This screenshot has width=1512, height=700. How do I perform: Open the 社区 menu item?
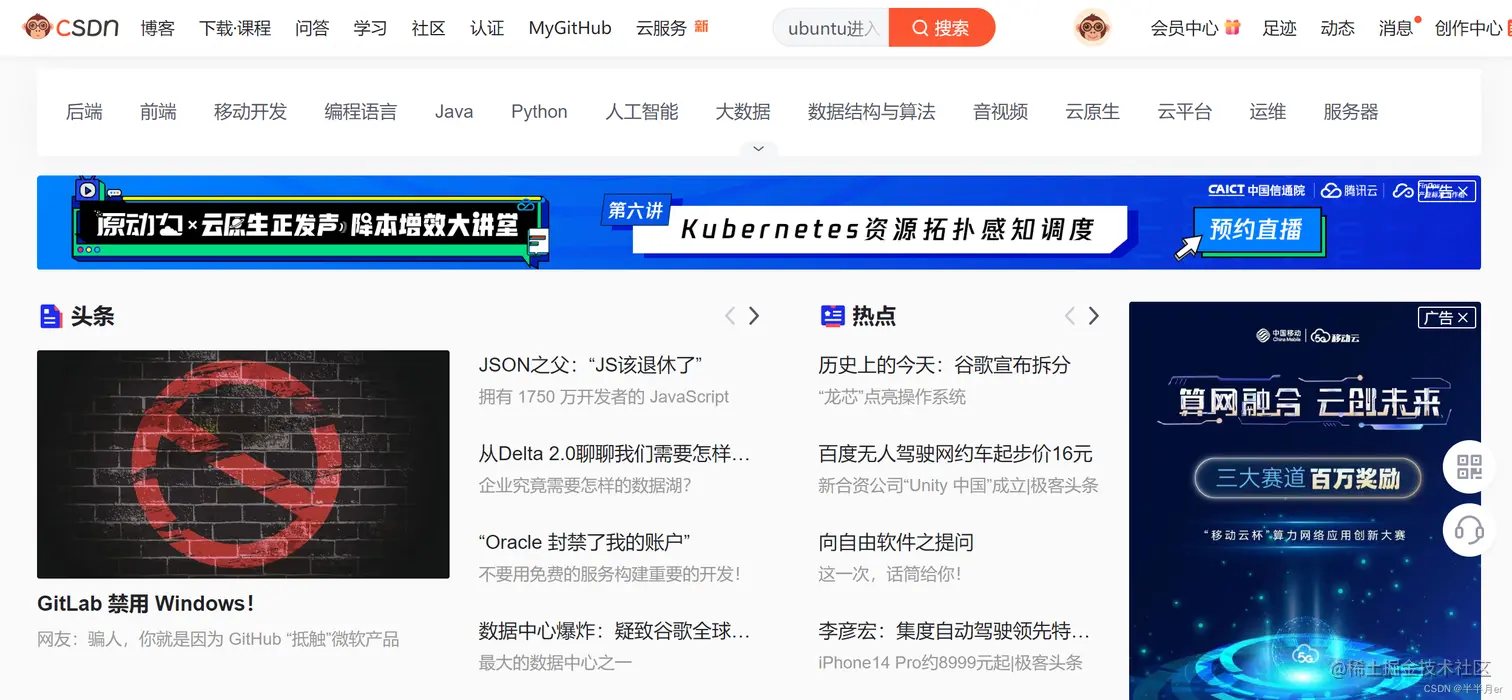(428, 28)
